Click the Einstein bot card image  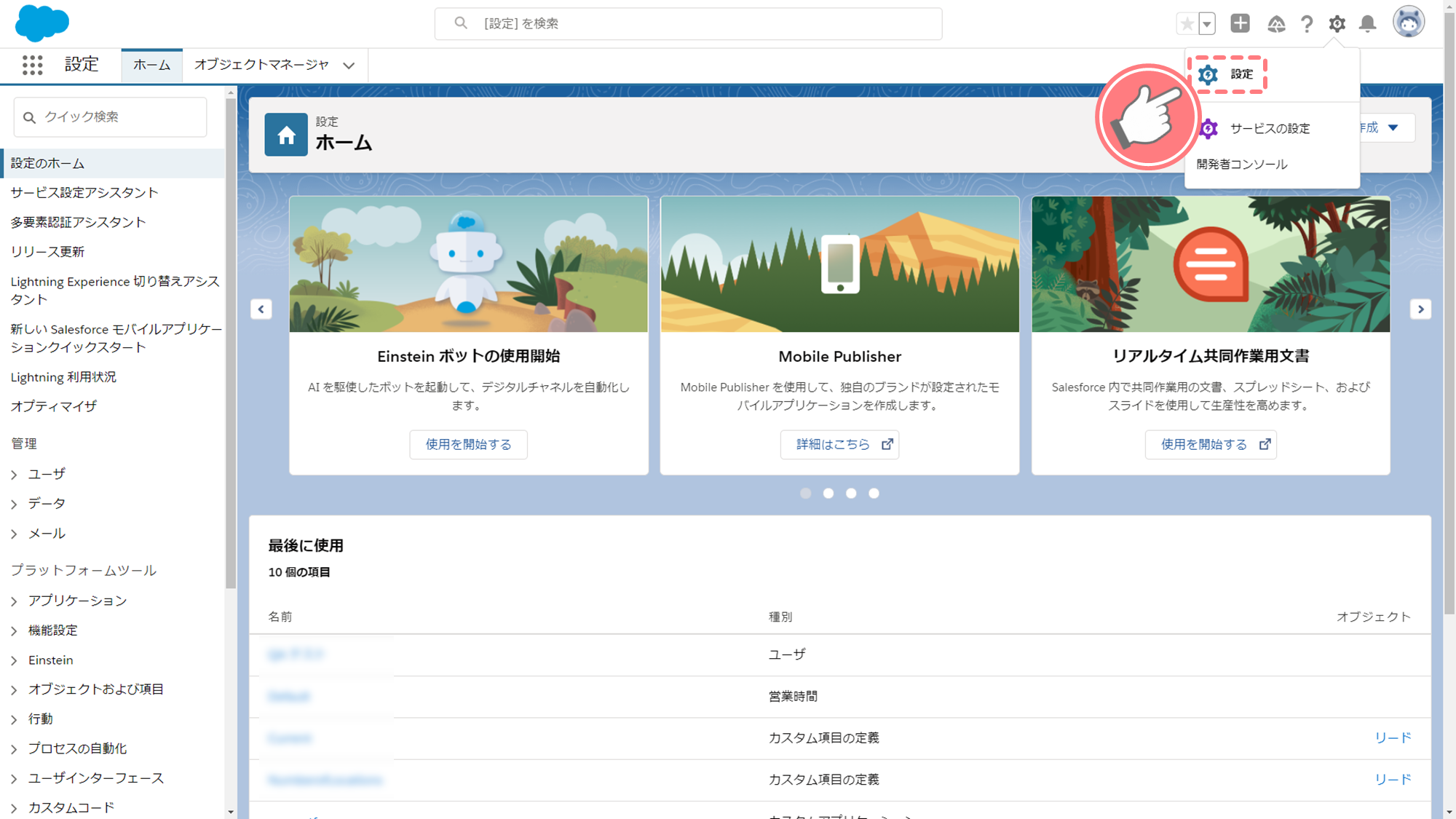coord(468,264)
